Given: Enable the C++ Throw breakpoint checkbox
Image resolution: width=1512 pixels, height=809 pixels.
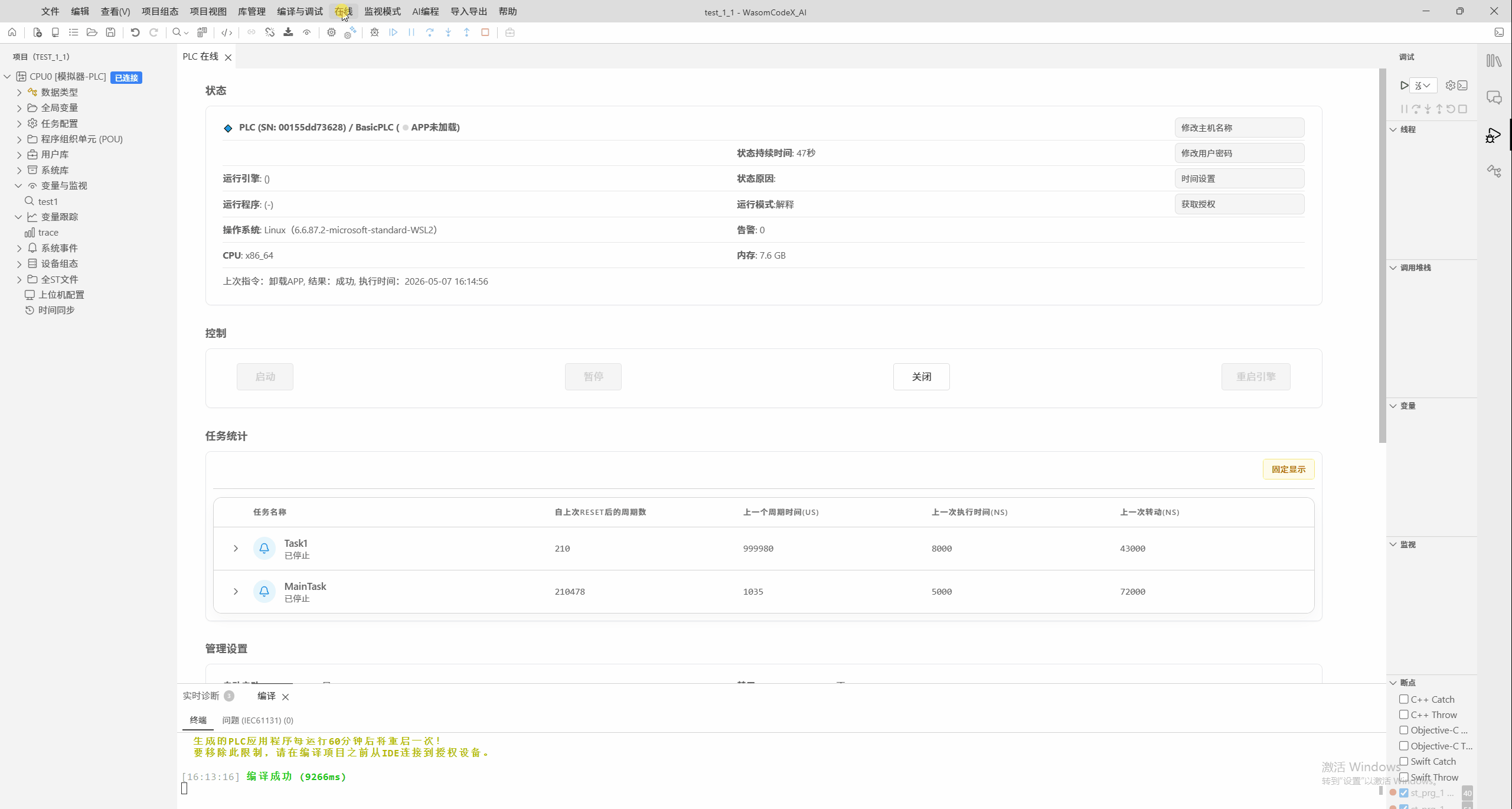Looking at the screenshot, I should click(x=1404, y=715).
